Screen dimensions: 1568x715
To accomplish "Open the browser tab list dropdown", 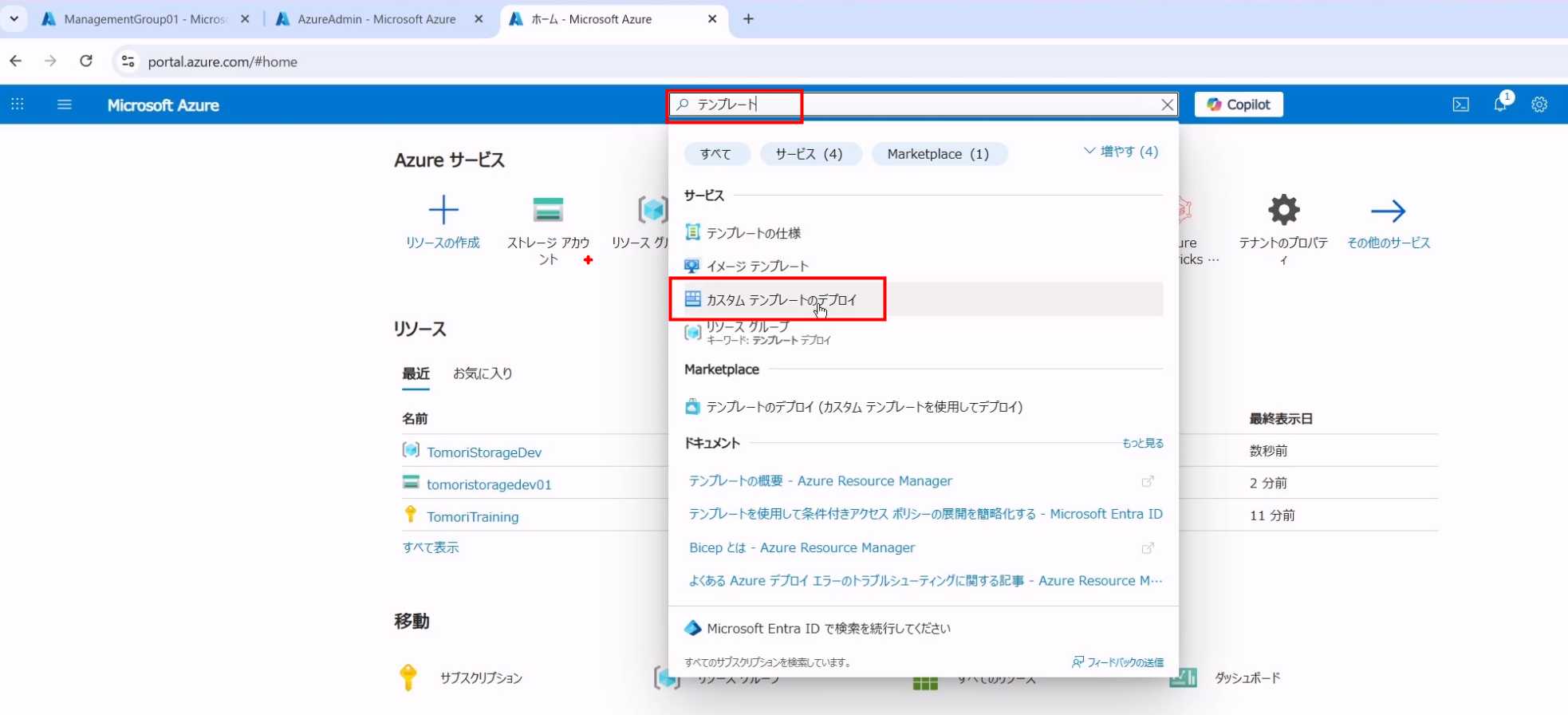I will pyautogui.click(x=14, y=18).
